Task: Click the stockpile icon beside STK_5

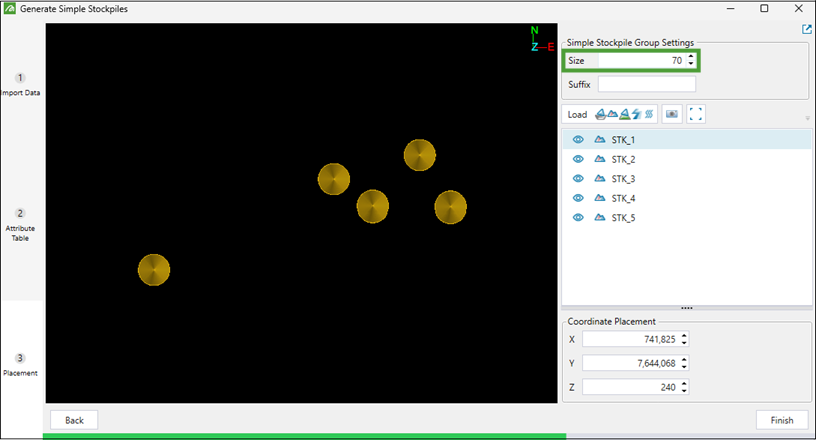Action: [x=600, y=218]
